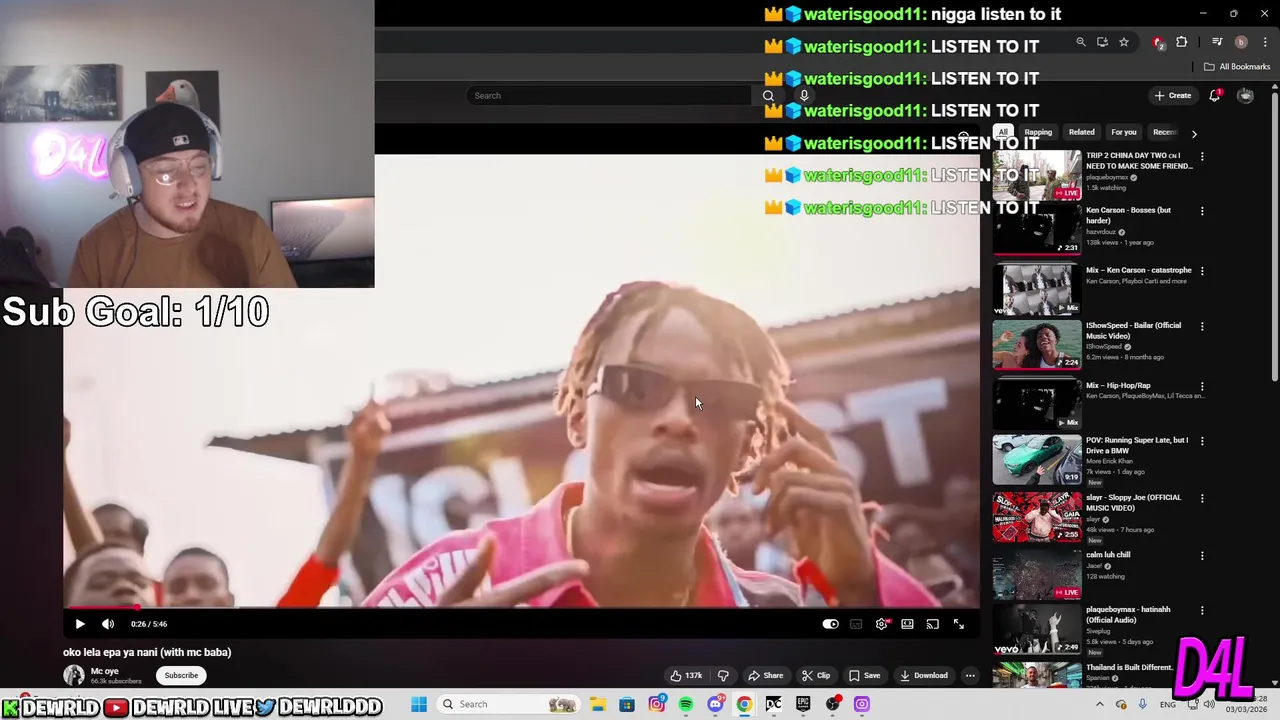Open Discord from the taskbar
Screen dimensions: 1280x720
715,704
